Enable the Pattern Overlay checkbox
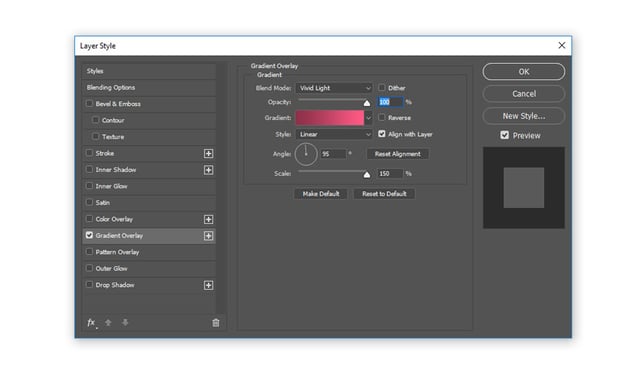This screenshot has height=378, width=630. coord(89,251)
